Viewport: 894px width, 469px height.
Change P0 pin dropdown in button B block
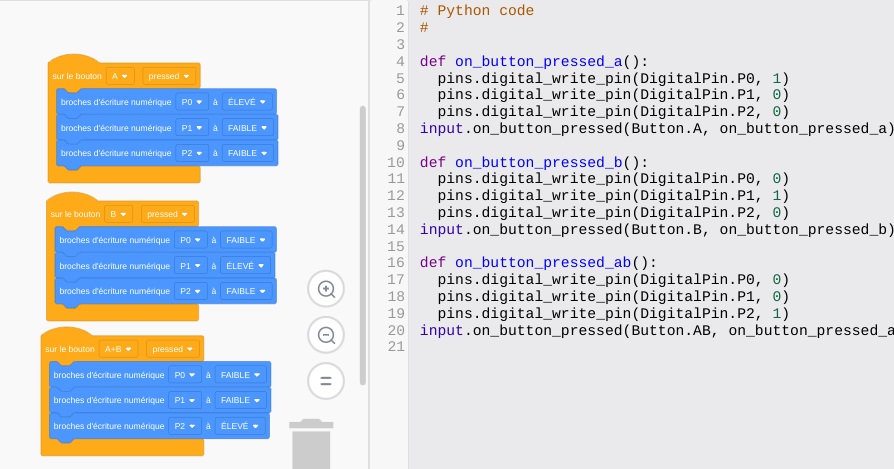pos(190,240)
